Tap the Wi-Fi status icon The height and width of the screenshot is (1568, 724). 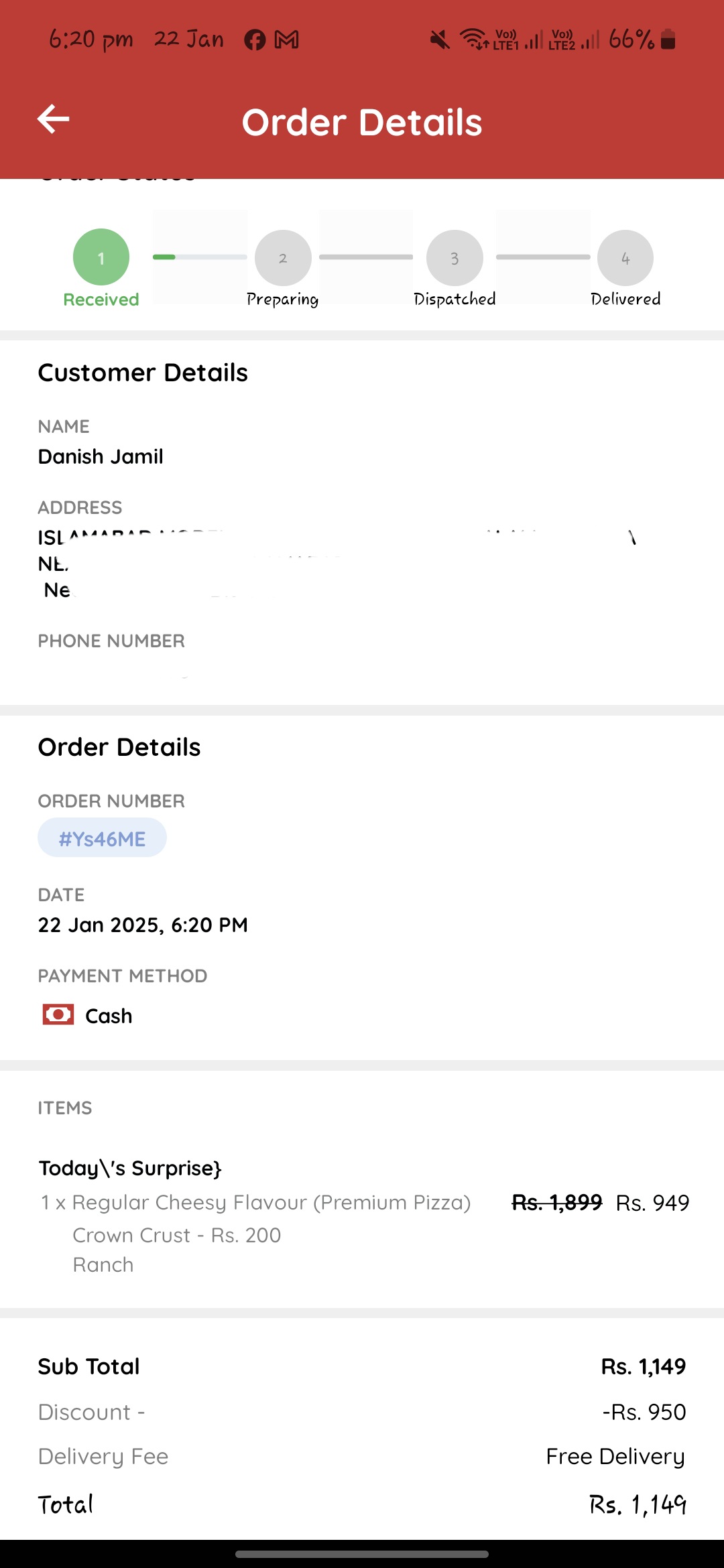pos(475,40)
